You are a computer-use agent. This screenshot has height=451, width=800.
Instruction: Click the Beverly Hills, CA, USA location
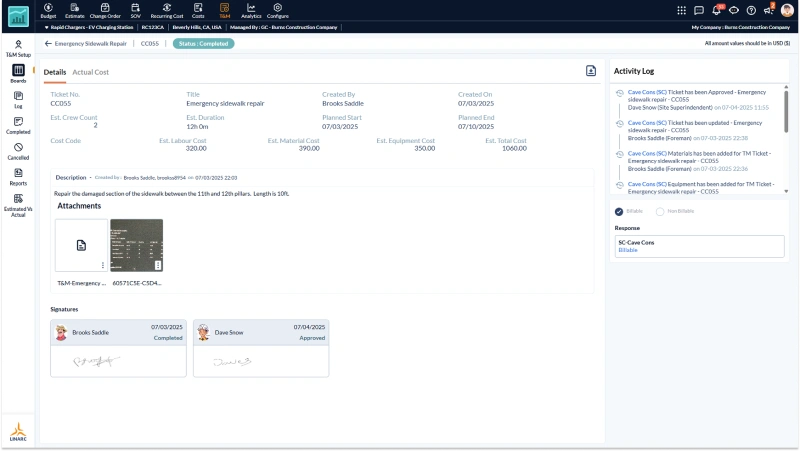(197, 27)
